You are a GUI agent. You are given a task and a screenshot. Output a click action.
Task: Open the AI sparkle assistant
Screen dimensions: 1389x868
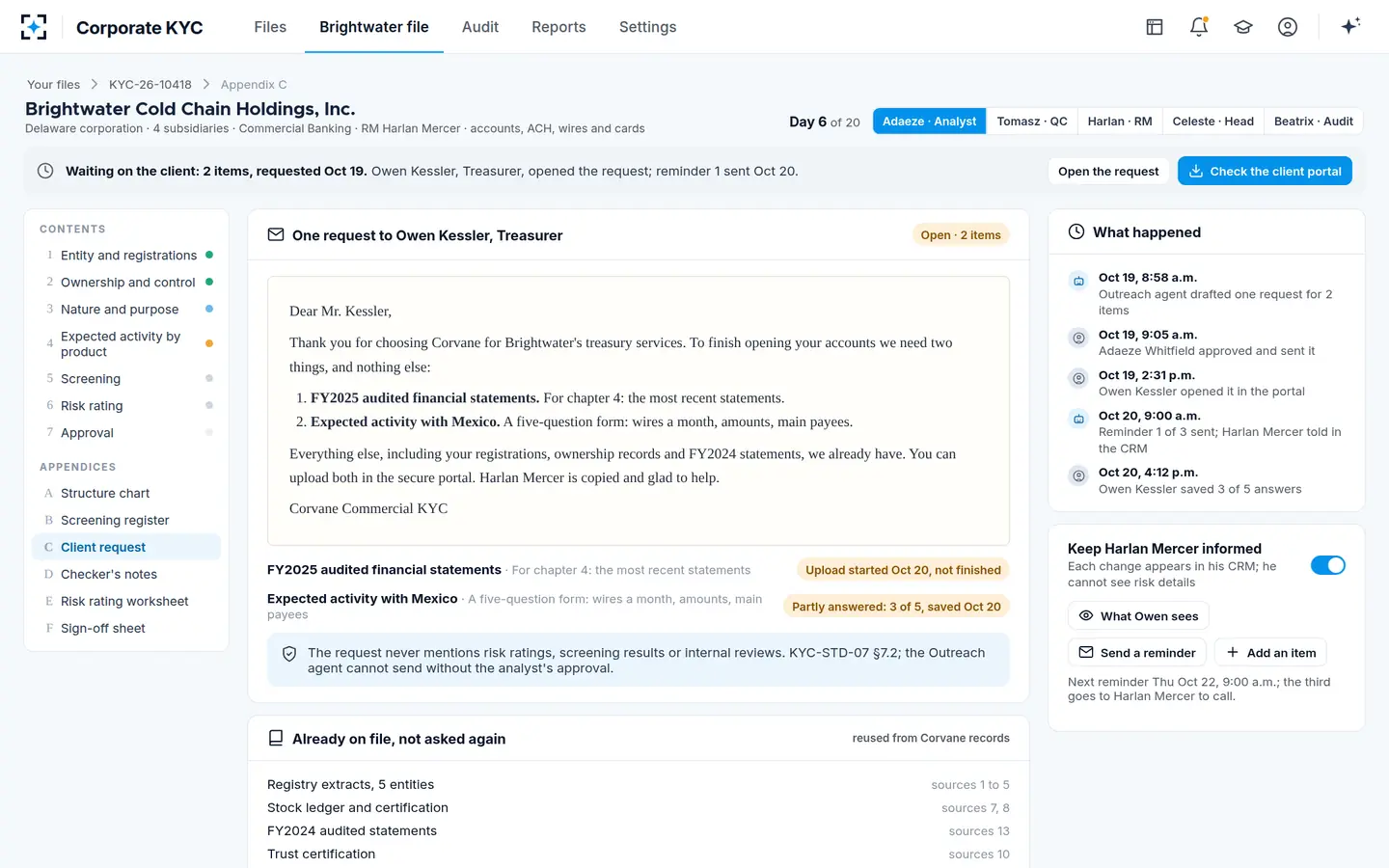tap(1350, 26)
